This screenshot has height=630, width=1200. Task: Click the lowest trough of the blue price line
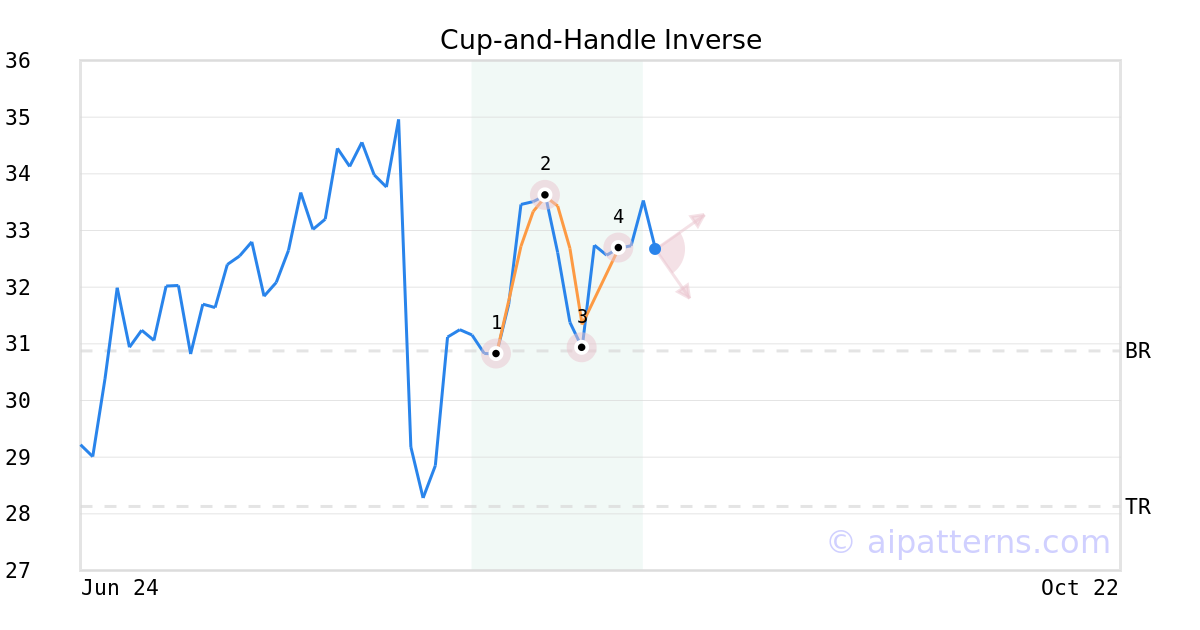pyautogui.click(x=423, y=497)
